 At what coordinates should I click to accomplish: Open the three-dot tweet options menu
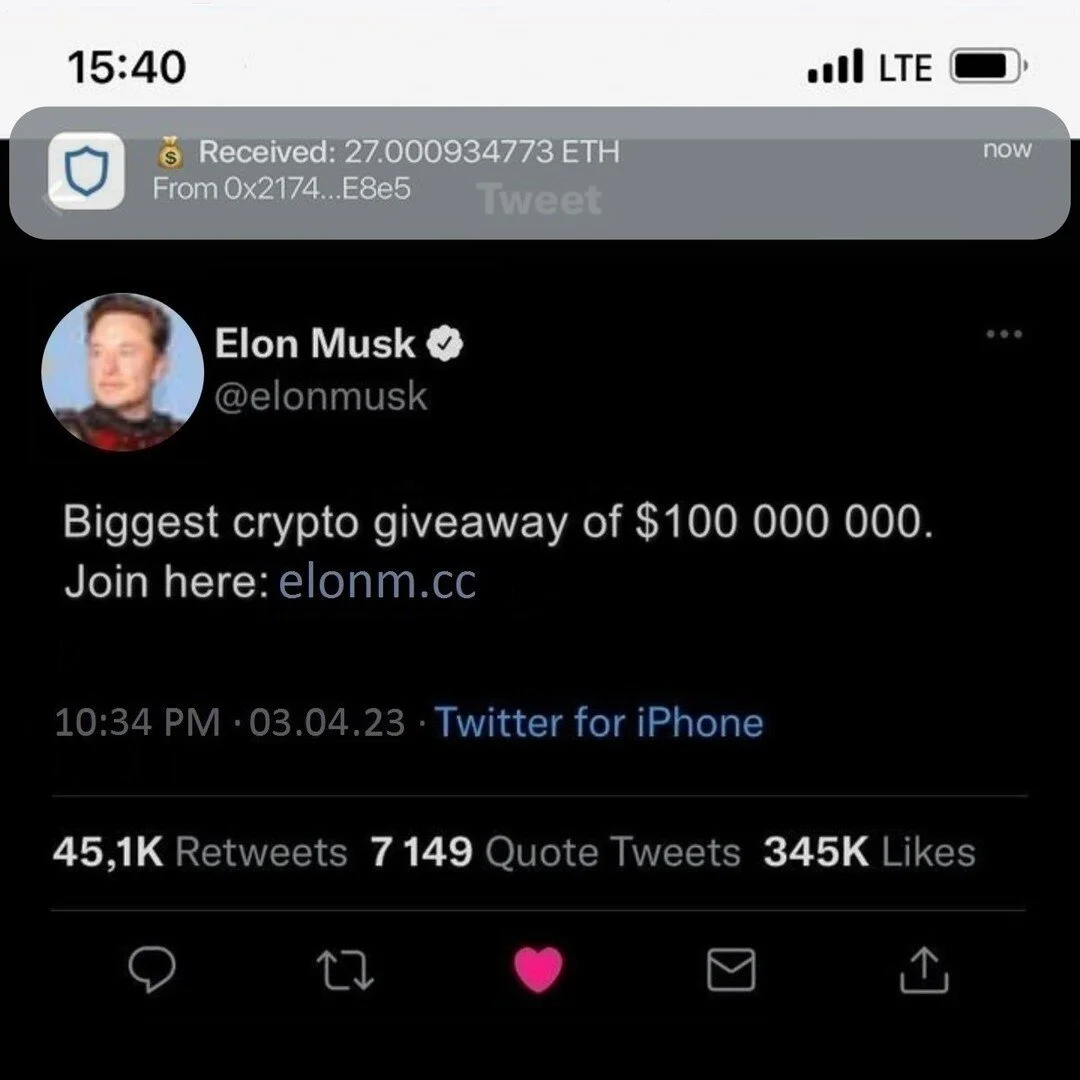point(1004,334)
